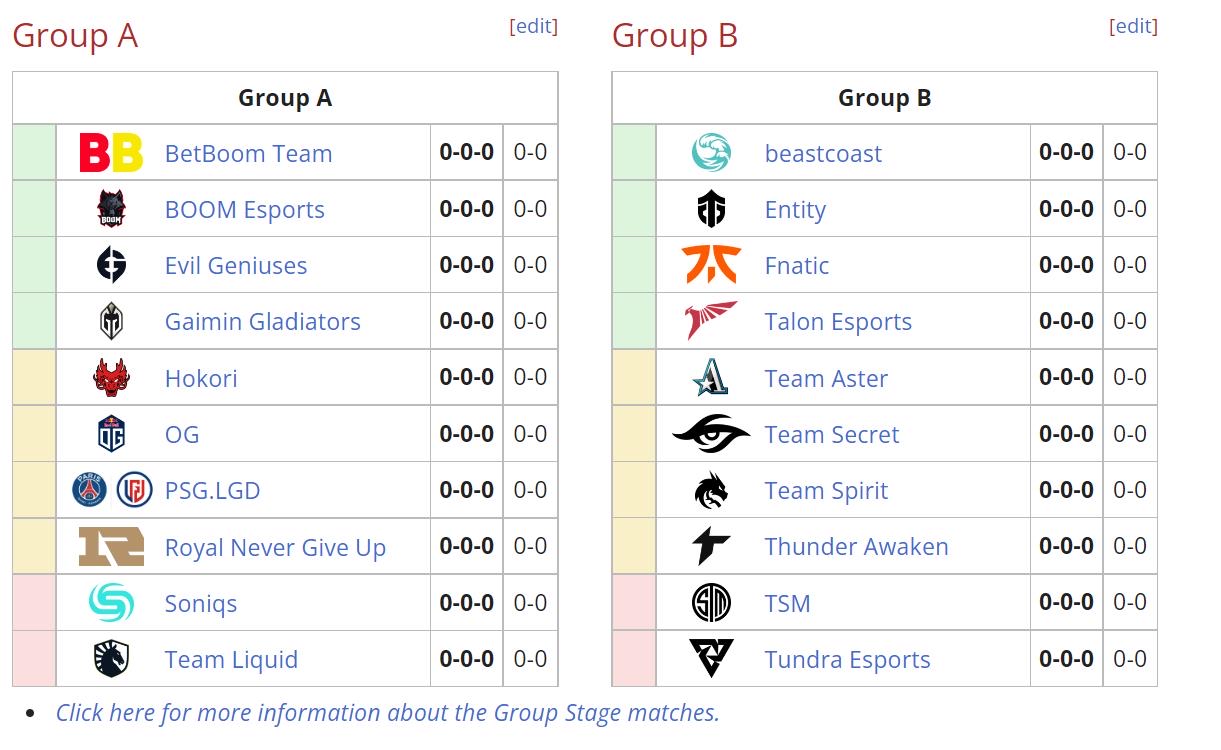Open the Gaimin Gladiators team link

tap(262, 322)
